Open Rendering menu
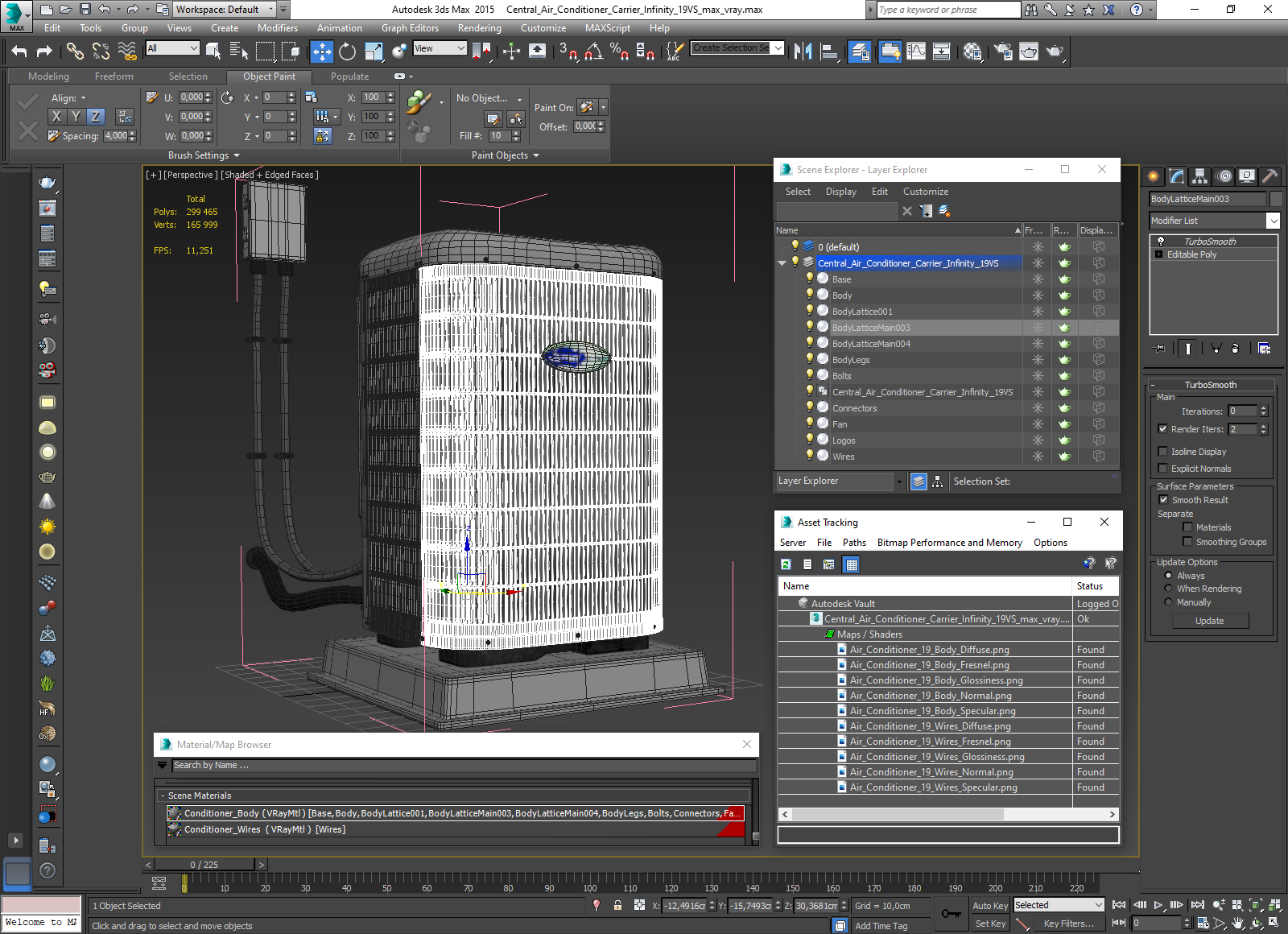The width and height of the screenshot is (1288, 934). coord(480,28)
